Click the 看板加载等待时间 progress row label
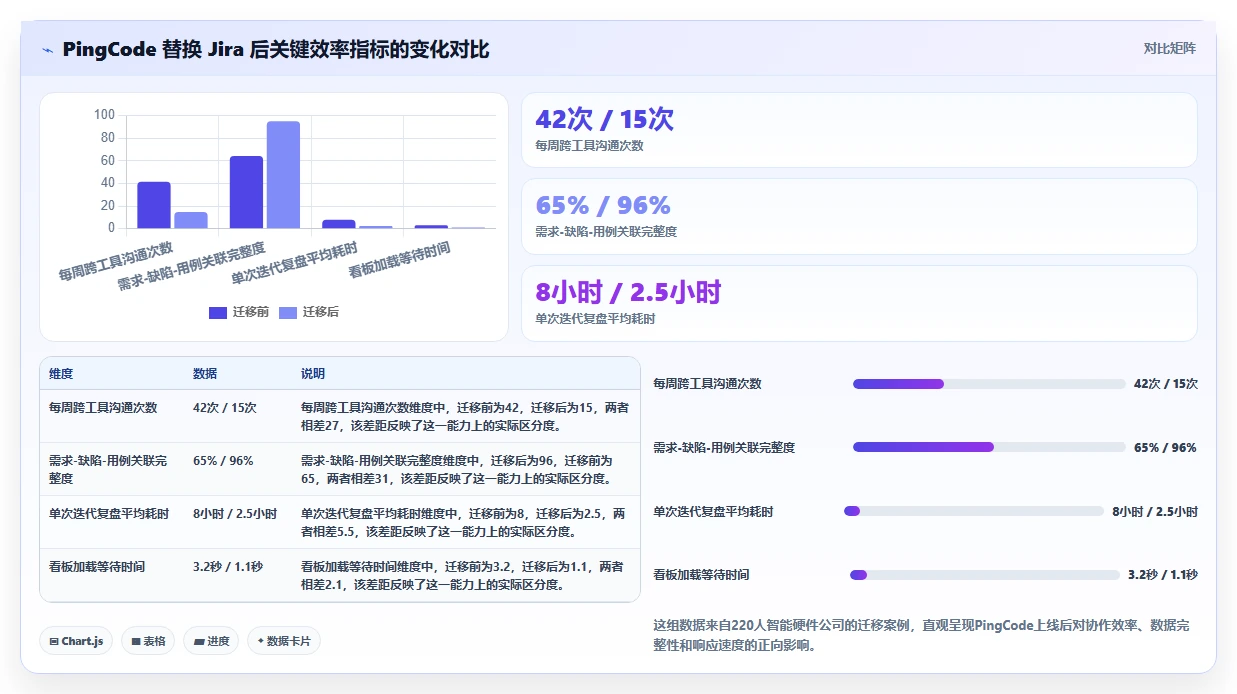Viewport: 1237px width, 694px height. (x=701, y=575)
